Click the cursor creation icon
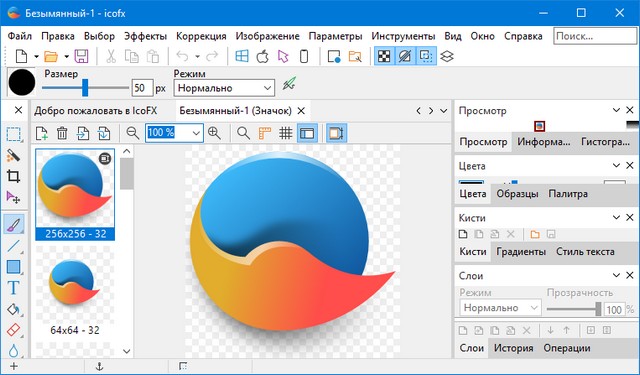Screen dimensions: 640x375 [283, 56]
